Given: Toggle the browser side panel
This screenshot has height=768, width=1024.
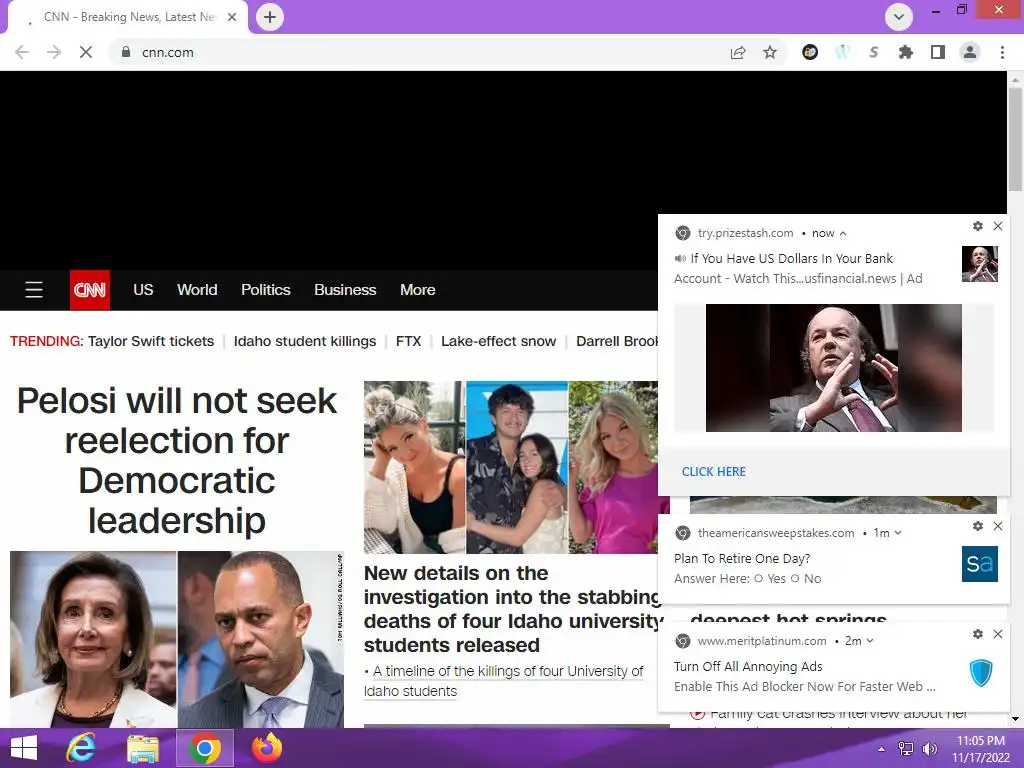Looking at the screenshot, I should 938,52.
